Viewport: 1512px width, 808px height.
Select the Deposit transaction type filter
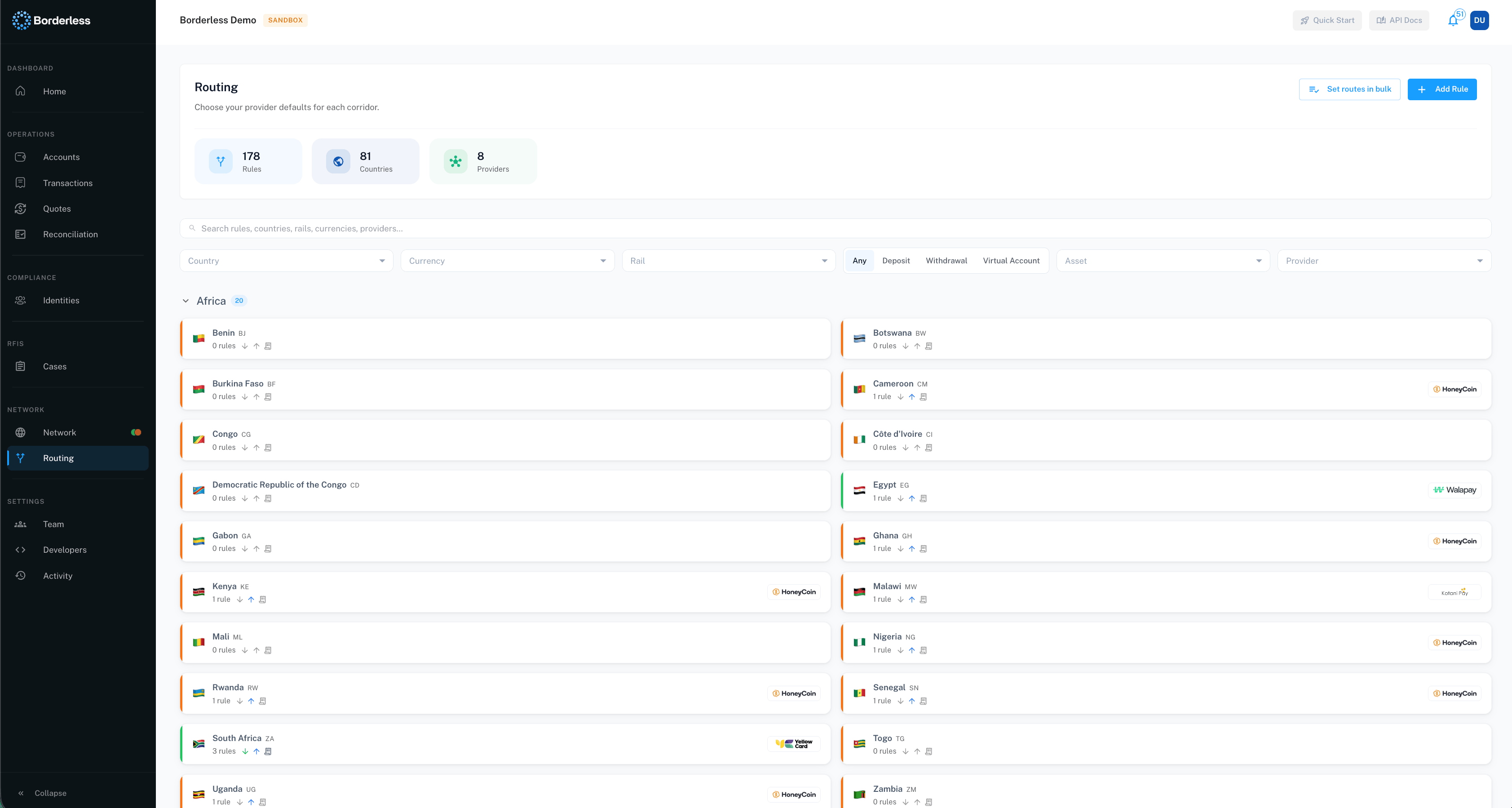(x=896, y=261)
